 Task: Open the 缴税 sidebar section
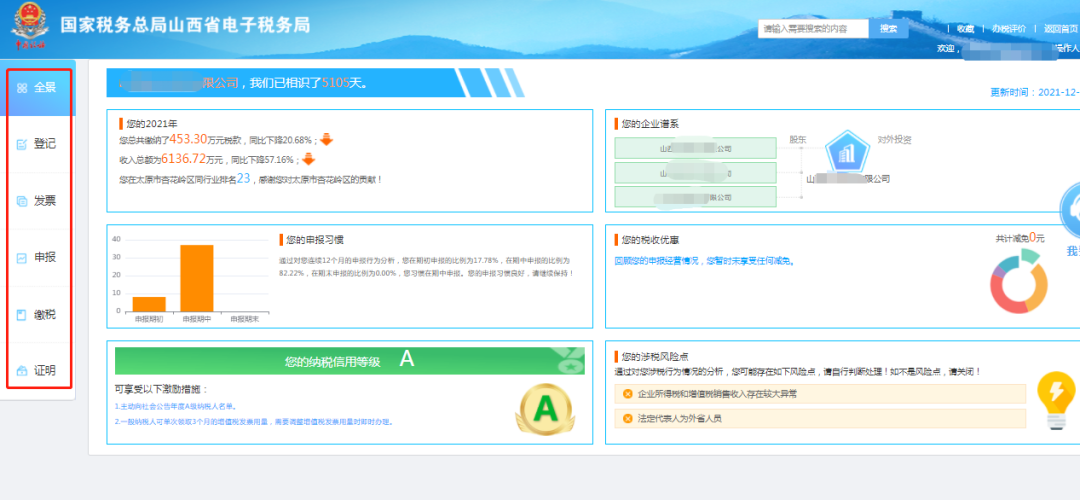click(x=39, y=315)
